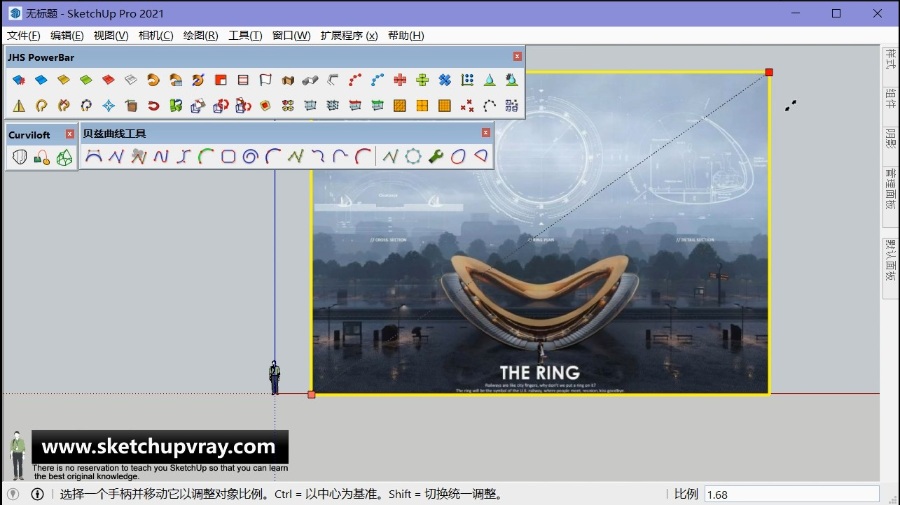Click the white plane icon in JHS PowerBar

131,80
